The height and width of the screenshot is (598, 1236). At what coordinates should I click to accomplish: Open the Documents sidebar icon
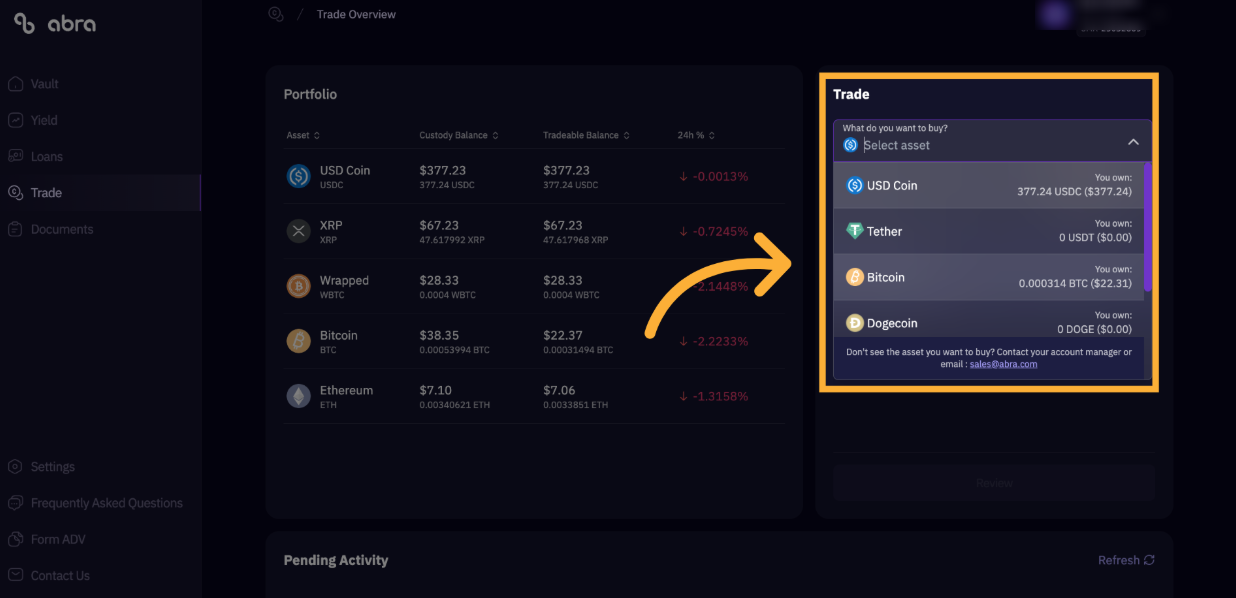click(15, 229)
